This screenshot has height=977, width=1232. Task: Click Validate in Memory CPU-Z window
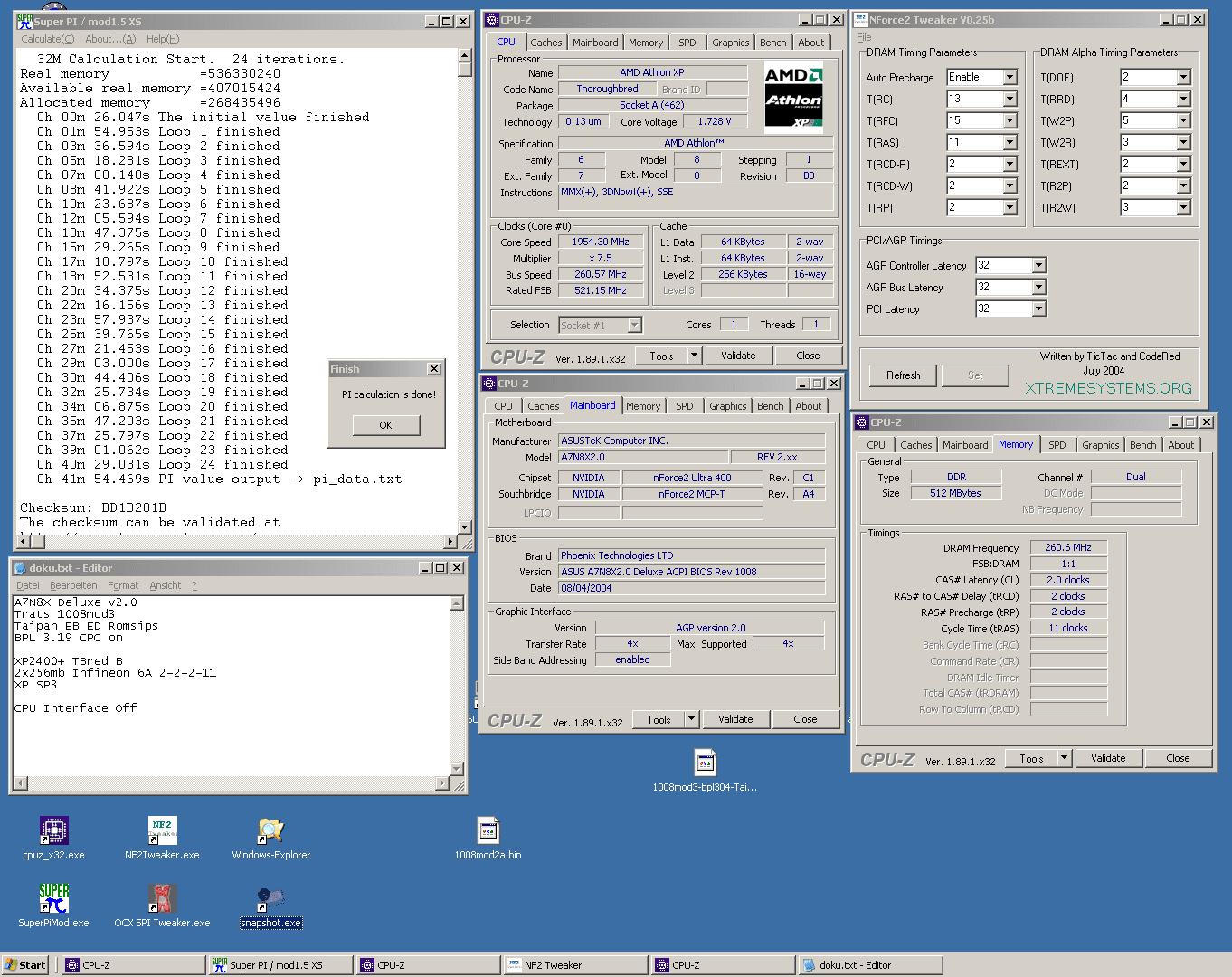click(1109, 758)
